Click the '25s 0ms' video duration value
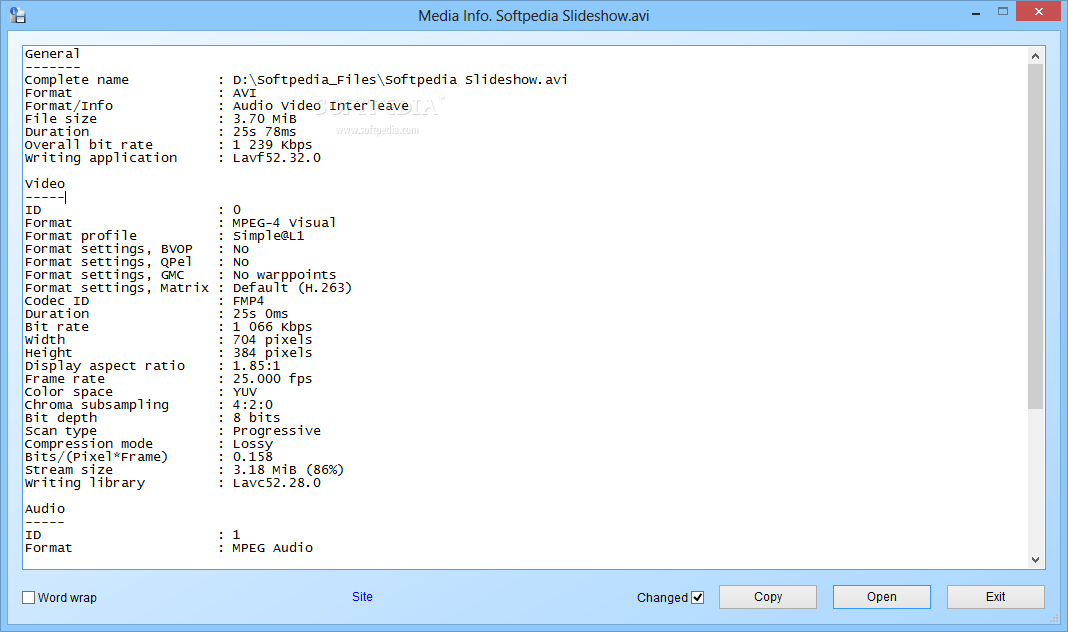This screenshot has width=1068, height=632. 261,313
